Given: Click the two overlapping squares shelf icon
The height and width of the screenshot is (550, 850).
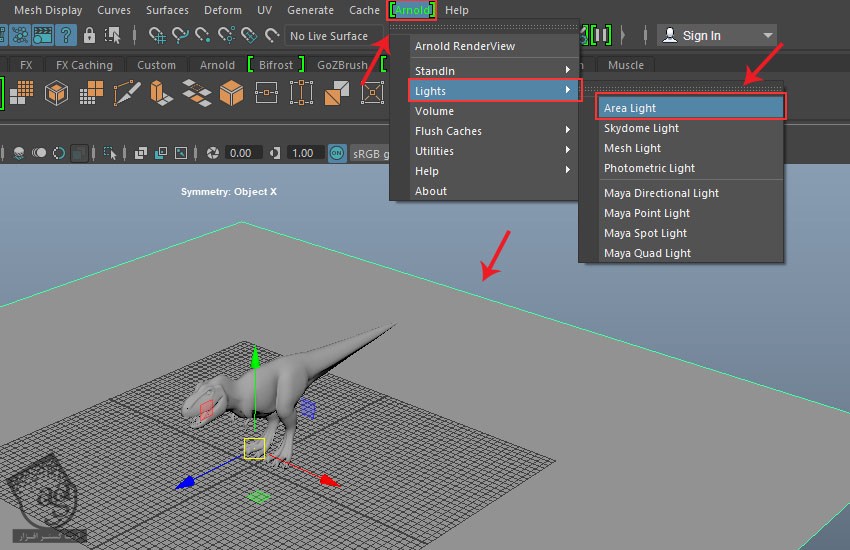Looking at the screenshot, I should coord(337,93).
